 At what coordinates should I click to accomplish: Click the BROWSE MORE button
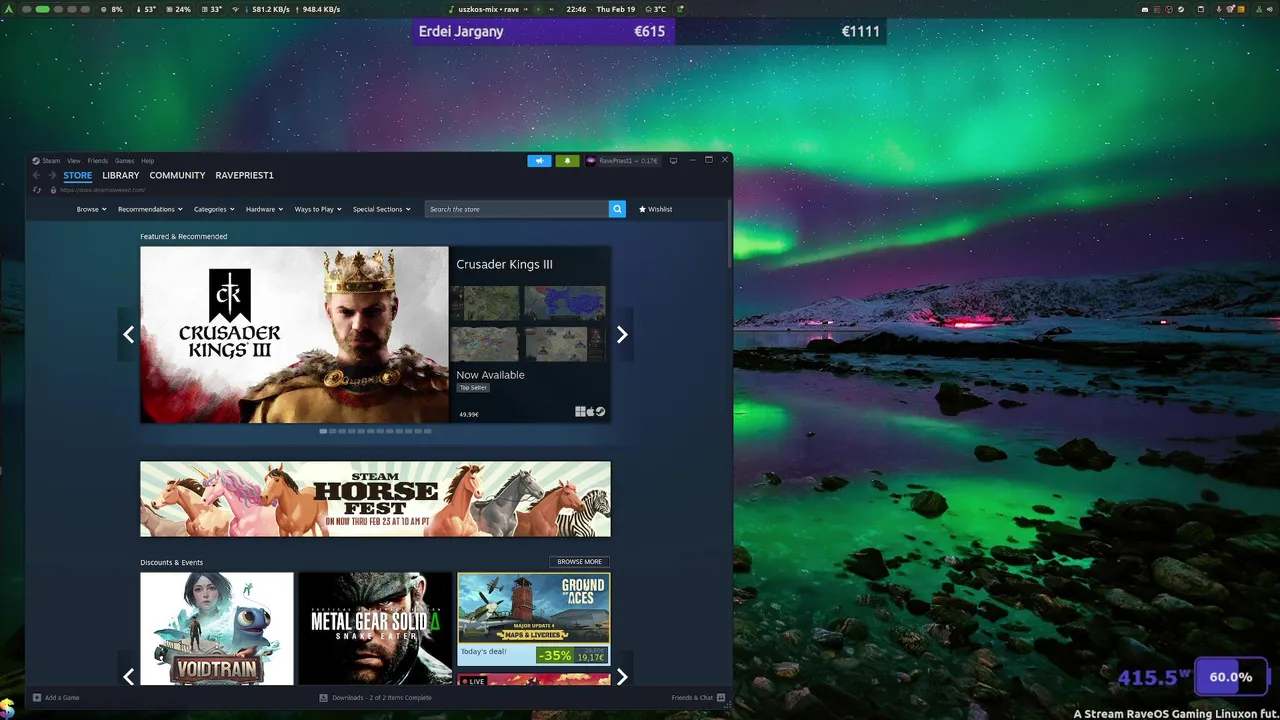579,562
